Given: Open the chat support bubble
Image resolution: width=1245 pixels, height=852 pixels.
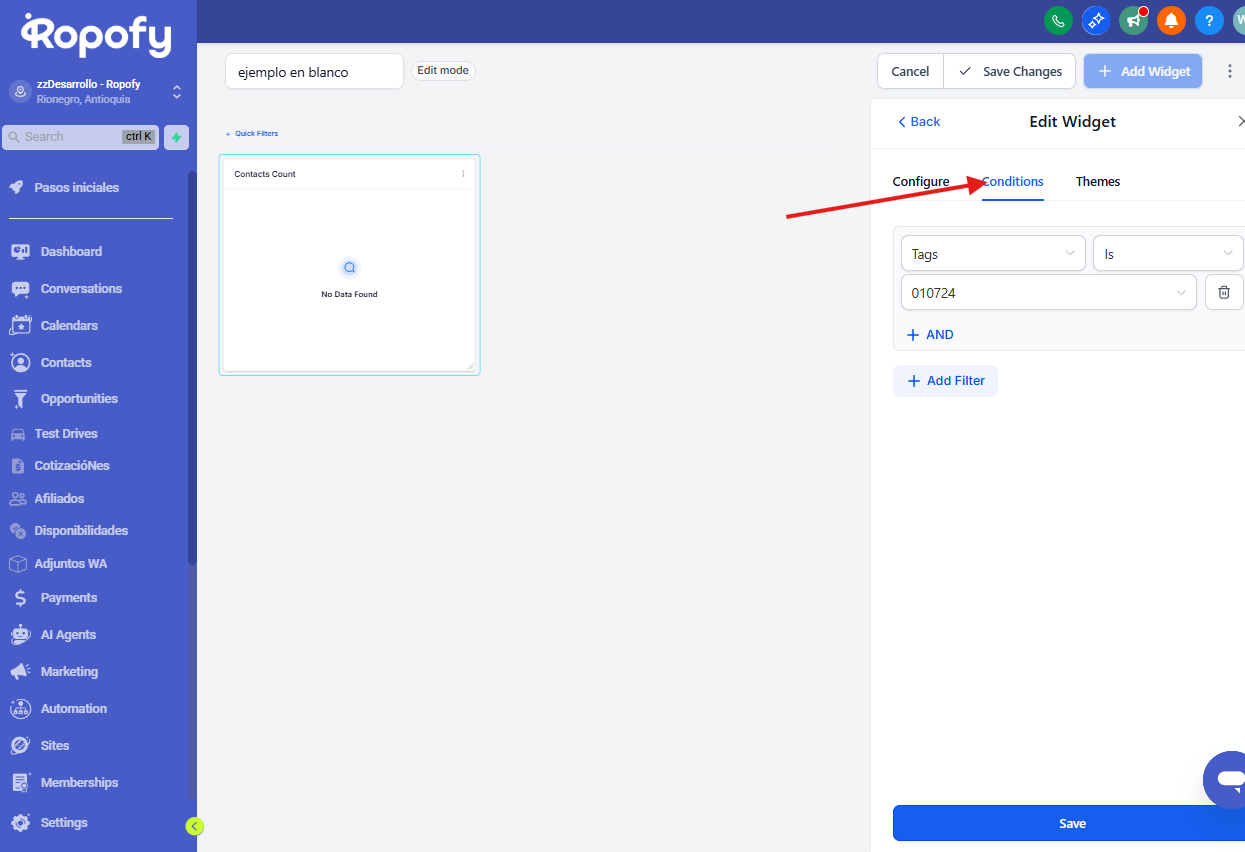Looking at the screenshot, I should (1225, 779).
